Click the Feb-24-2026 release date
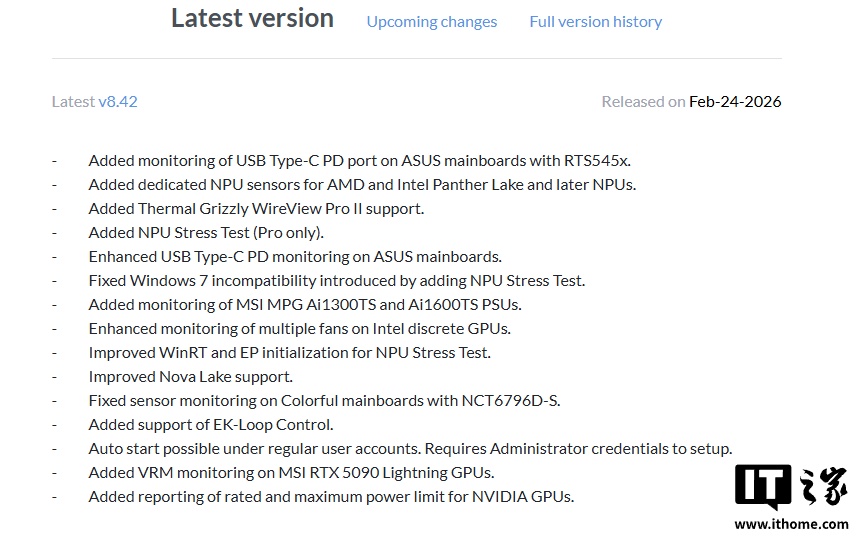The image size is (862, 540). pos(735,101)
